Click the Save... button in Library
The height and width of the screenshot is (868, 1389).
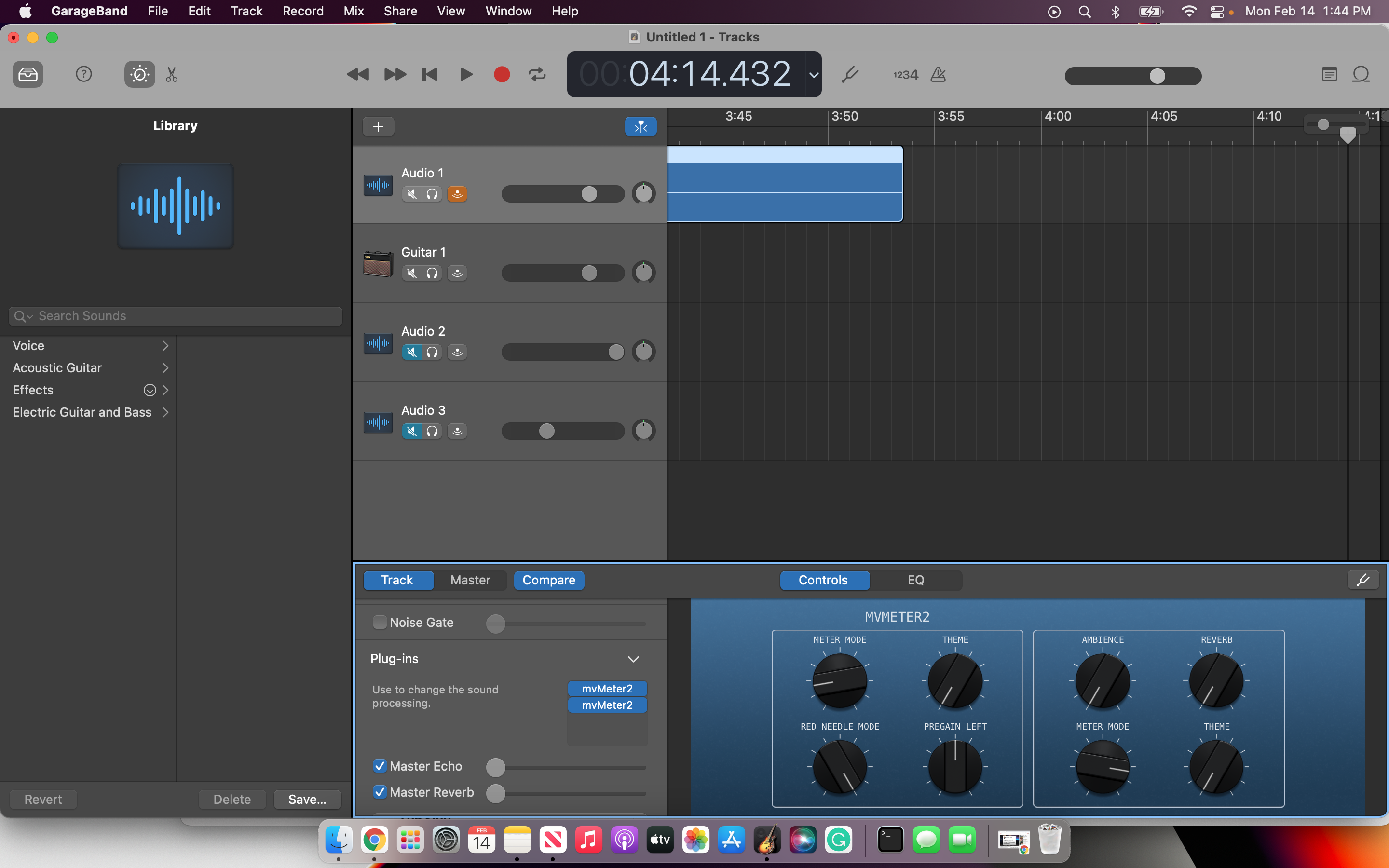click(307, 799)
